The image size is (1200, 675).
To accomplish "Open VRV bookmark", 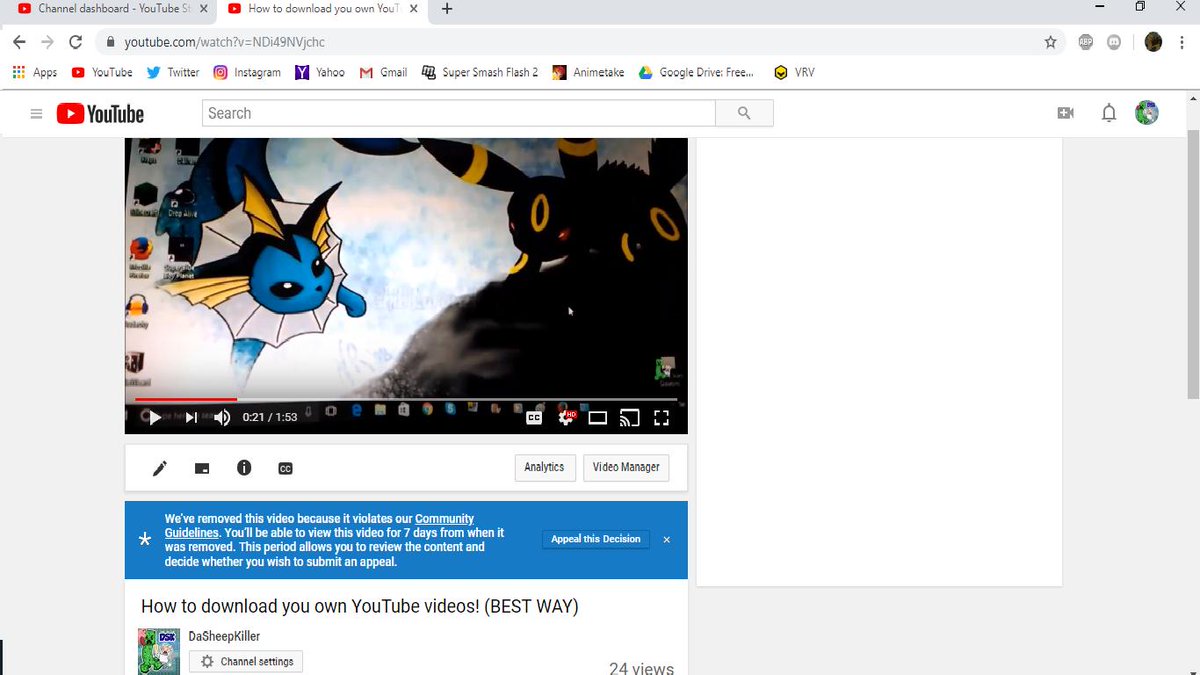I will click(795, 72).
